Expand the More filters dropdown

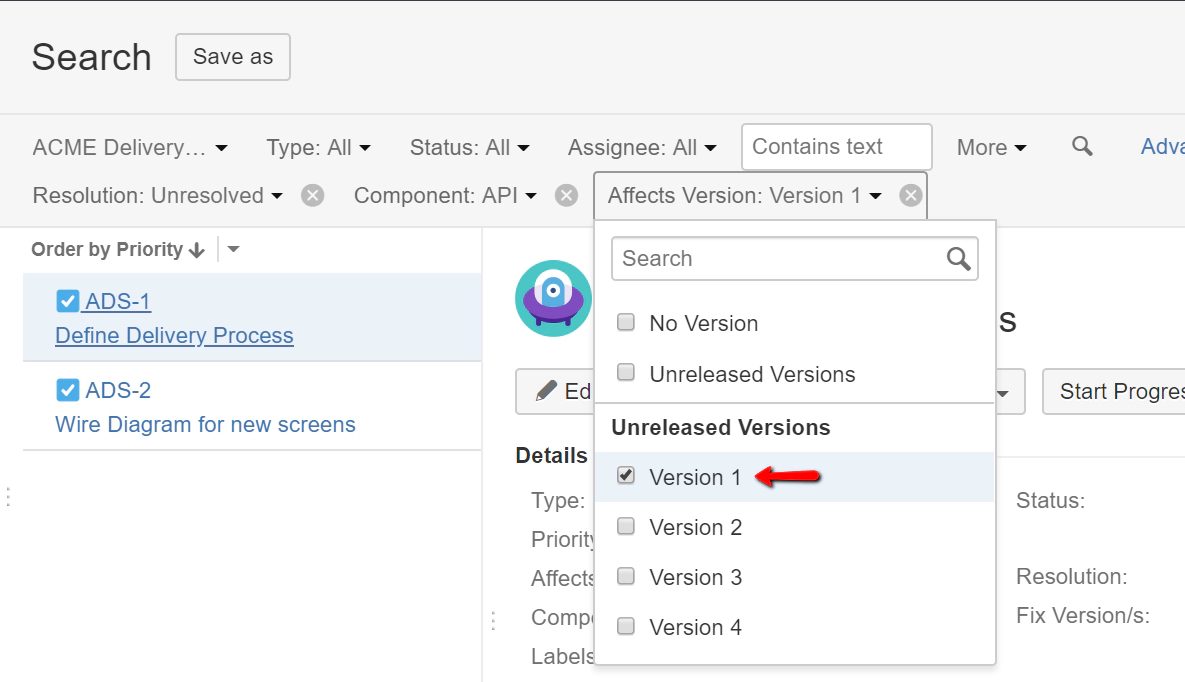(x=989, y=147)
